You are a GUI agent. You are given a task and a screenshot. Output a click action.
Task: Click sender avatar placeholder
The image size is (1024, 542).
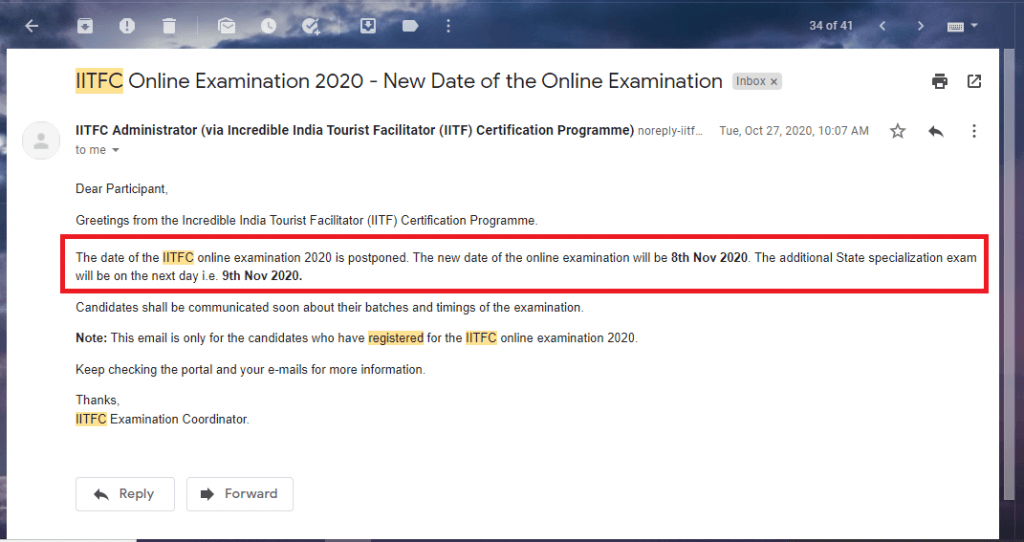41,140
